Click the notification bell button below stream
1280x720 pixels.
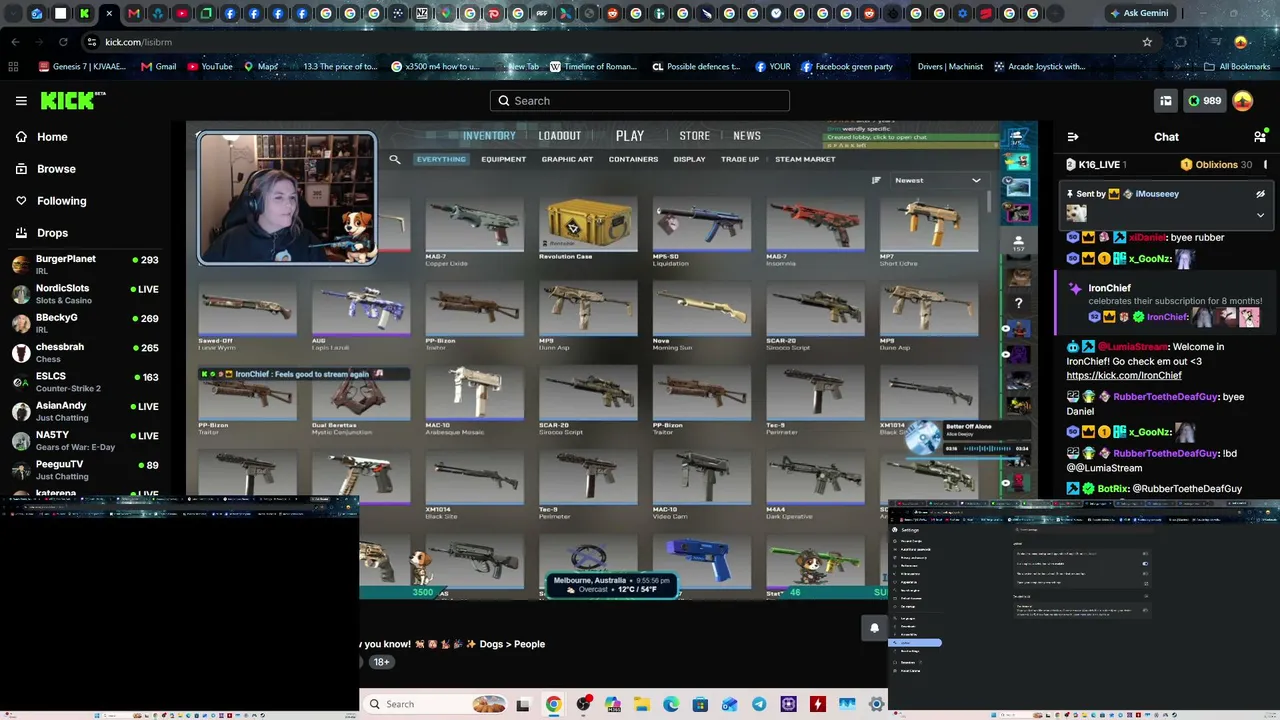pos(874,628)
